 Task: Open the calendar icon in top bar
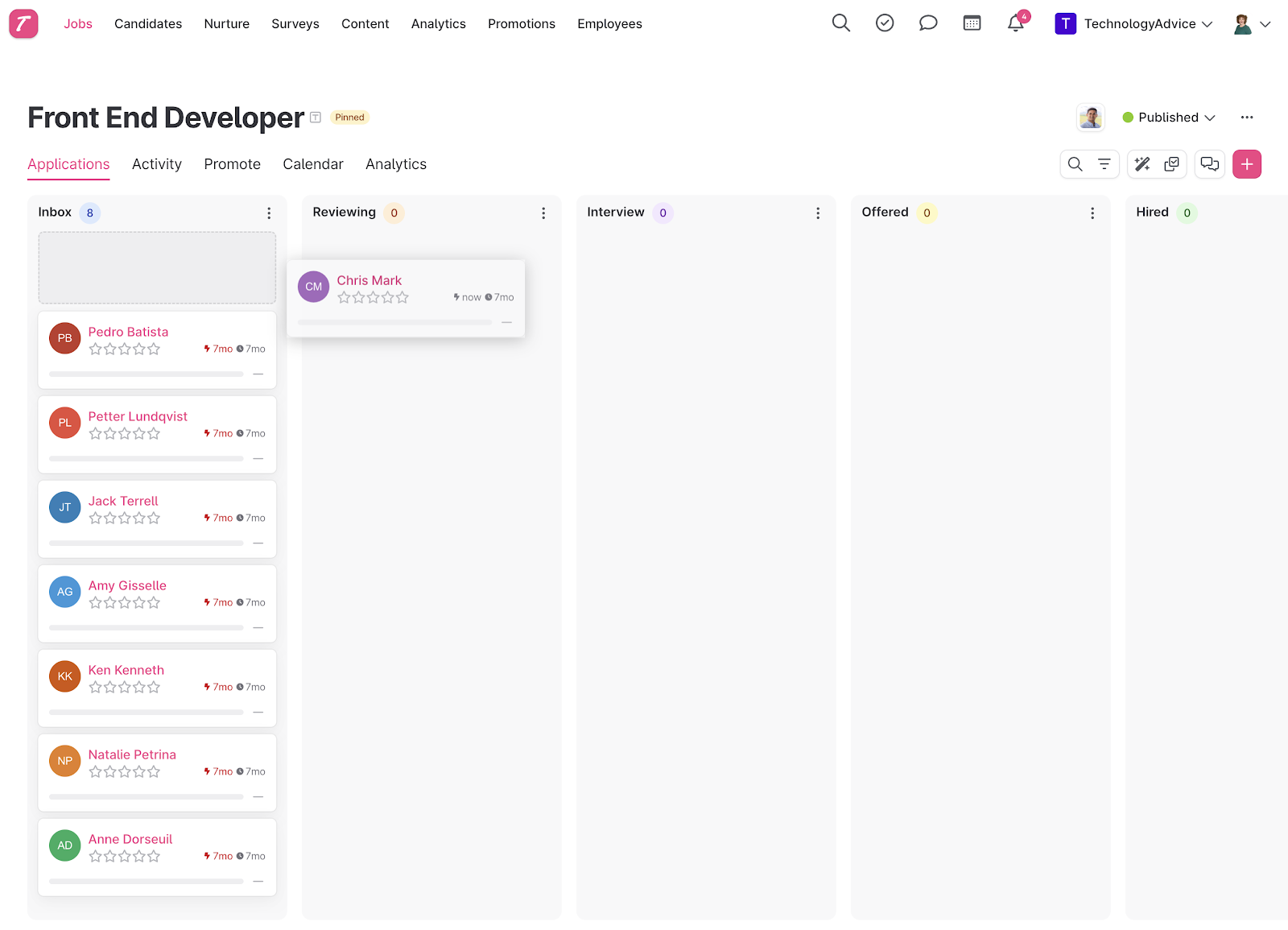(972, 23)
